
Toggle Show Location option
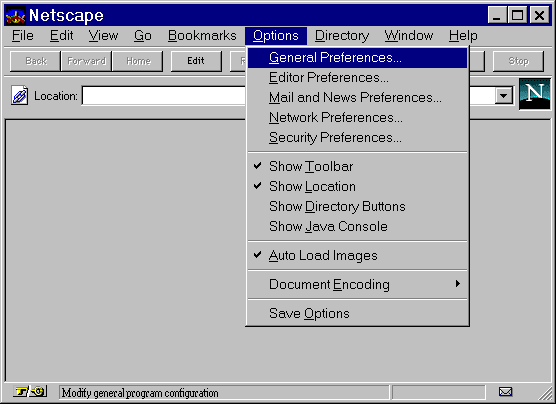(357, 186)
